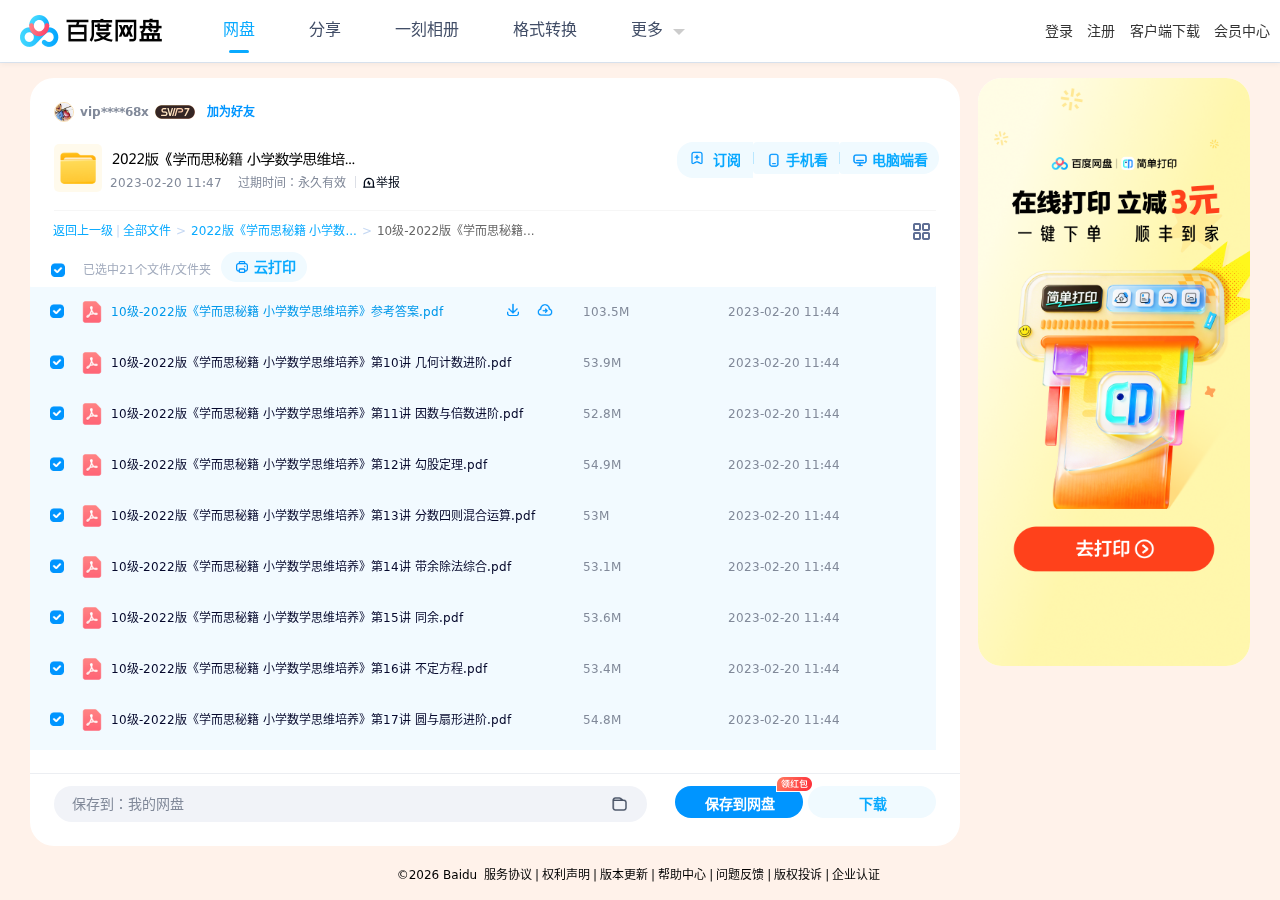Switch to grid view icon
The height and width of the screenshot is (900, 1280).
921,231
